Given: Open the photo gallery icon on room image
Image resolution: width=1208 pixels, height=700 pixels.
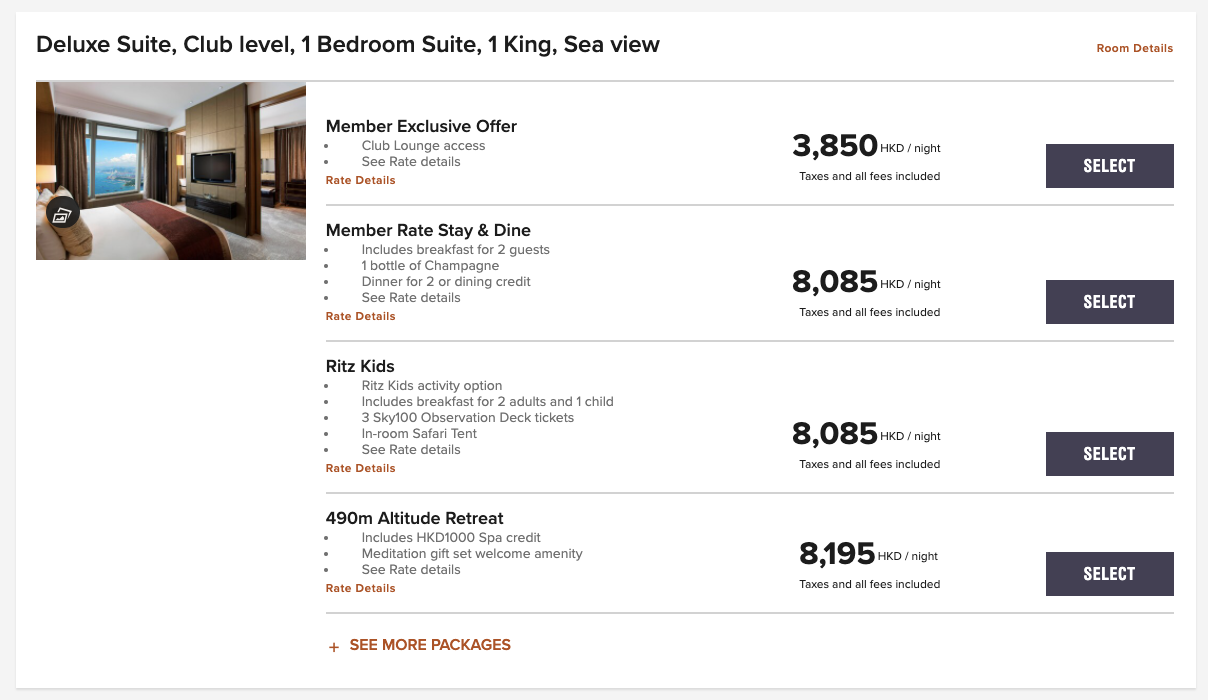Looking at the screenshot, I should coord(62,213).
